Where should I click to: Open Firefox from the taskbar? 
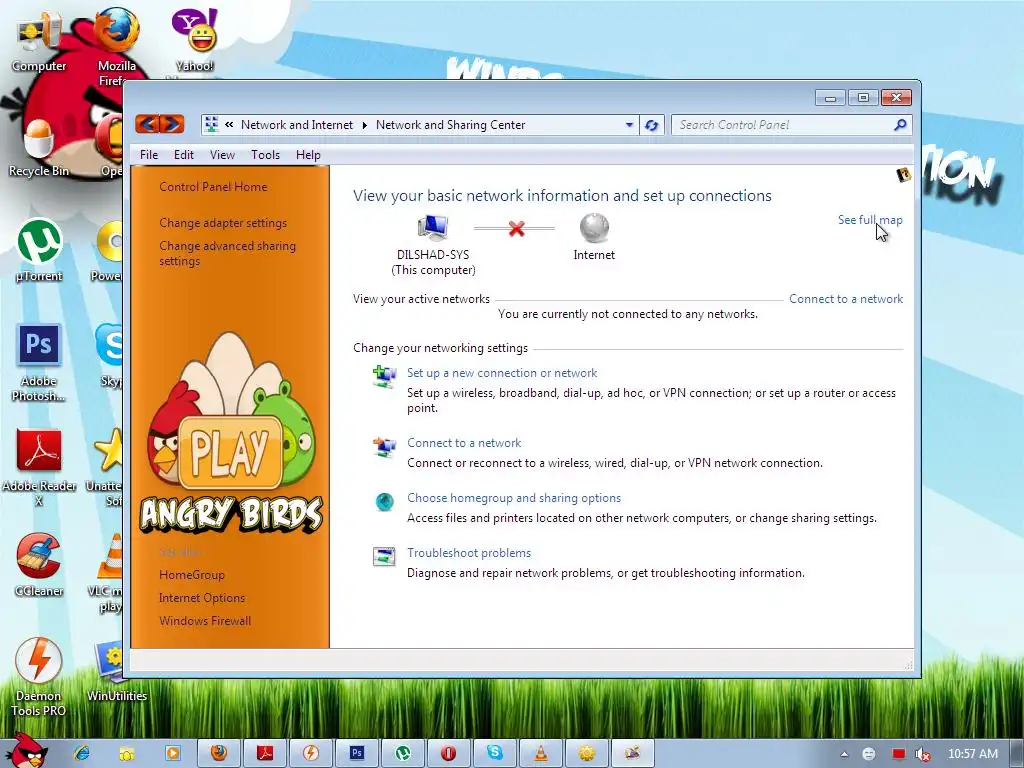pyautogui.click(x=219, y=753)
